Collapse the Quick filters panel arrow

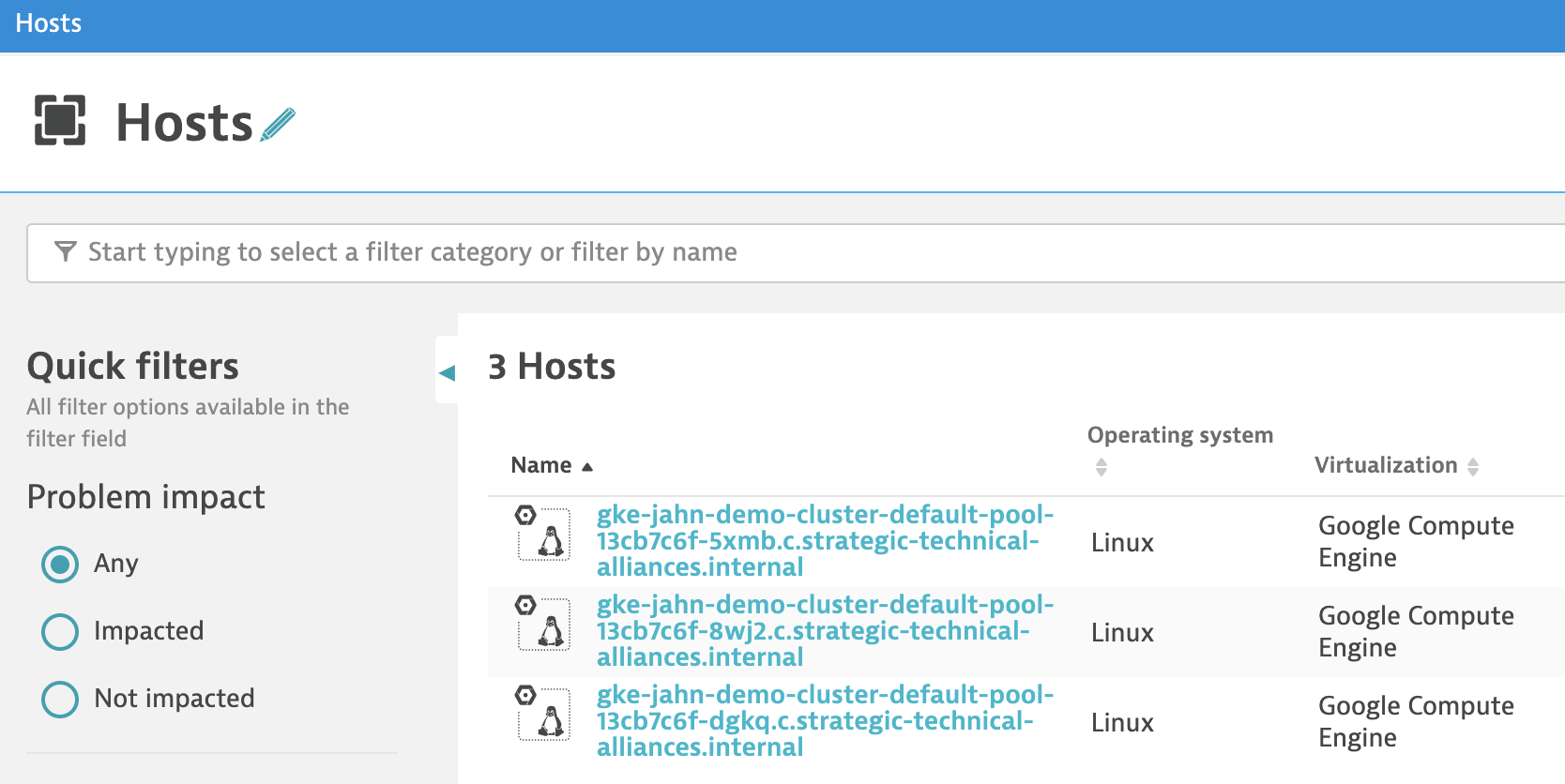(x=448, y=372)
